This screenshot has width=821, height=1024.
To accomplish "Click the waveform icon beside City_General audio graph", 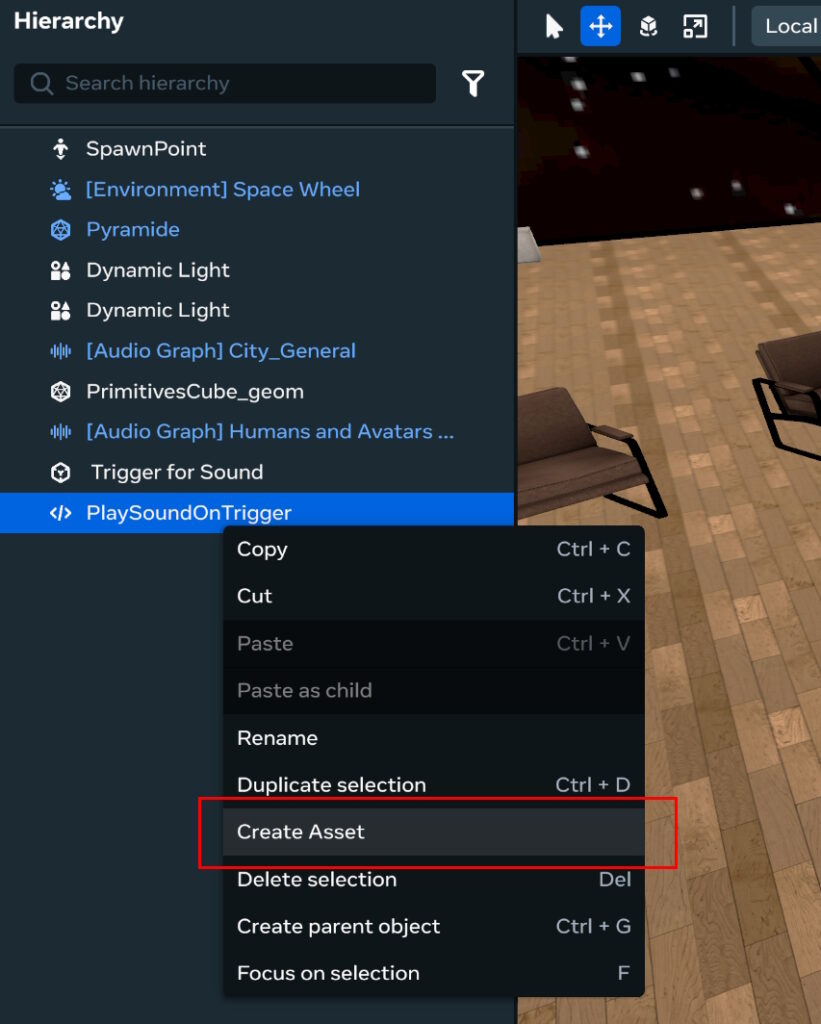I will click(x=62, y=350).
